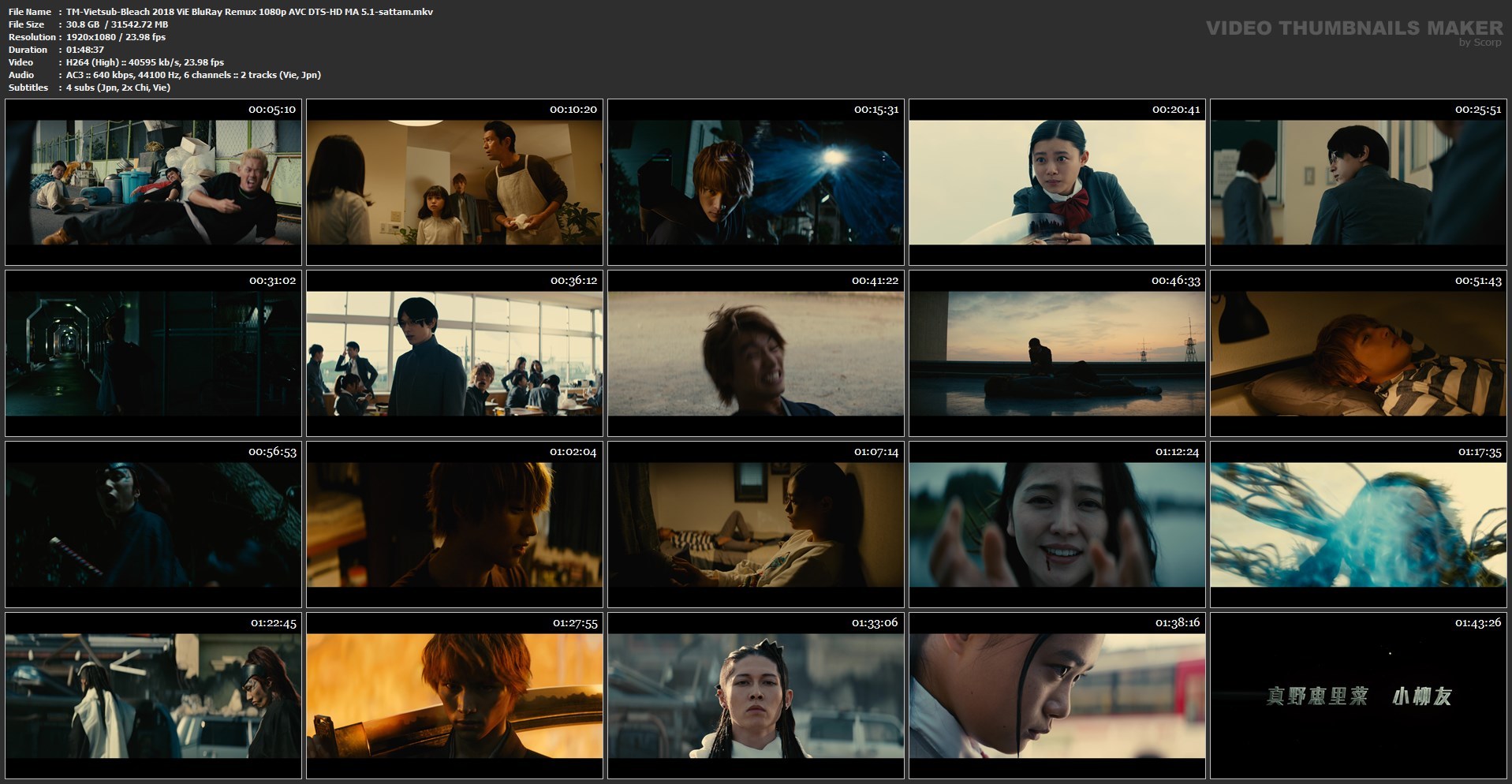Open the thumbnail stamped 00:05:10

click(153, 182)
